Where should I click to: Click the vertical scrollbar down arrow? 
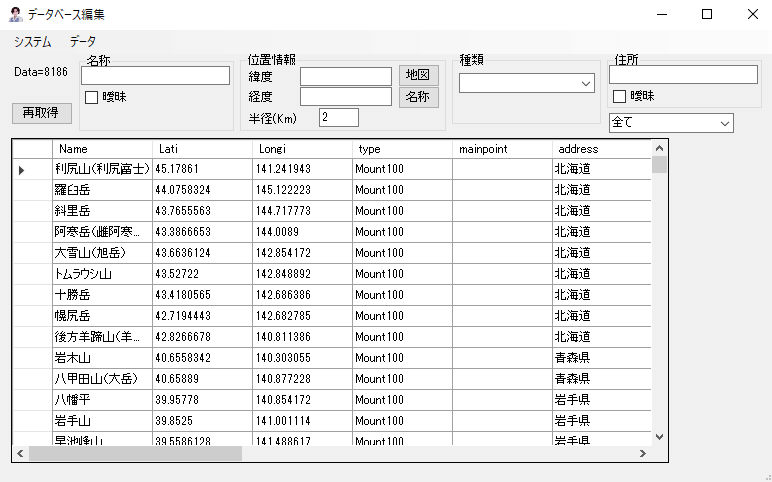tap(658, 437)
